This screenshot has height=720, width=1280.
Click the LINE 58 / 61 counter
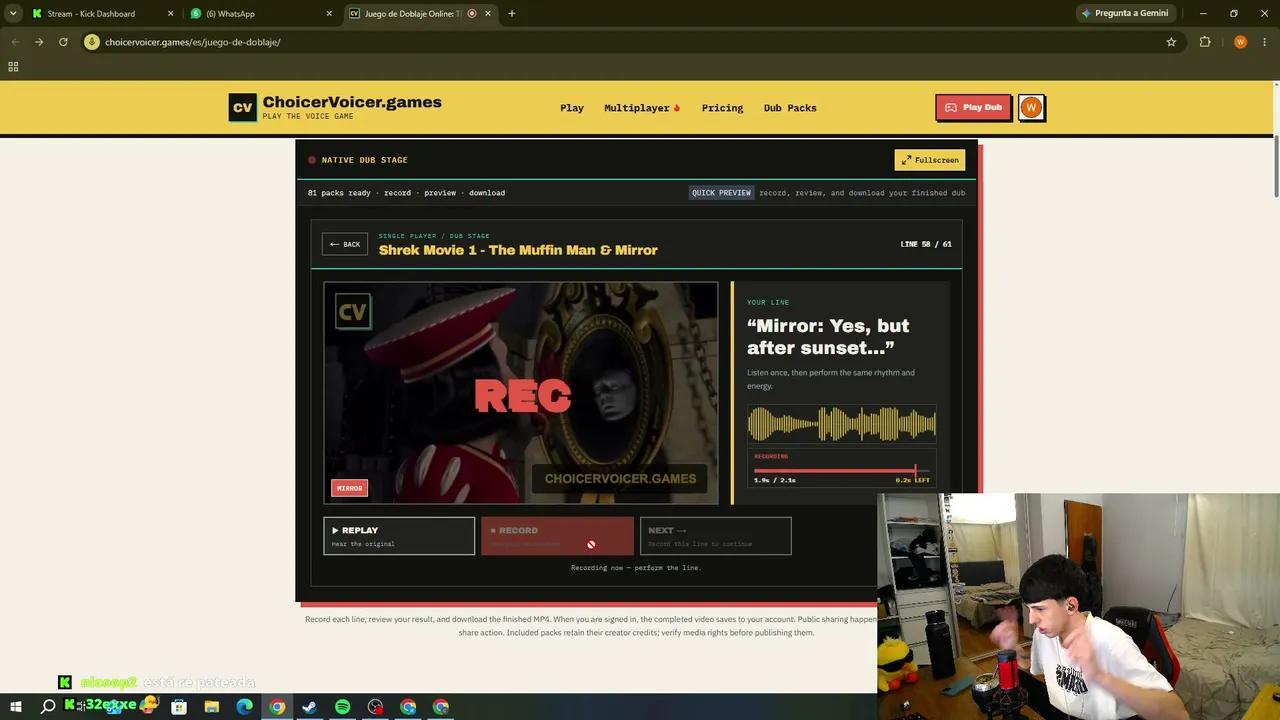(x=926, y=244)
